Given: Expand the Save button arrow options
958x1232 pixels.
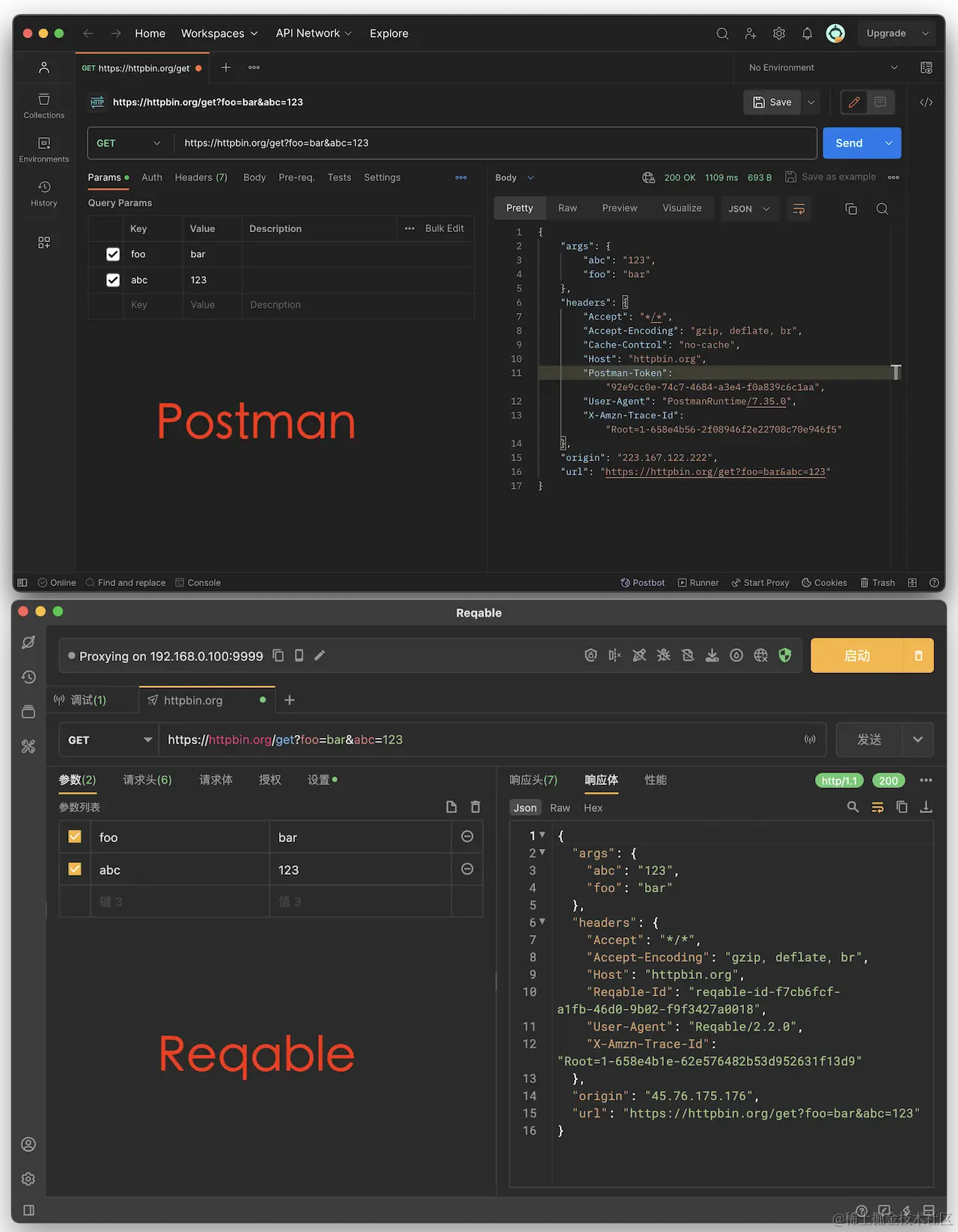Looking at the screenshot, I should 811,103.
